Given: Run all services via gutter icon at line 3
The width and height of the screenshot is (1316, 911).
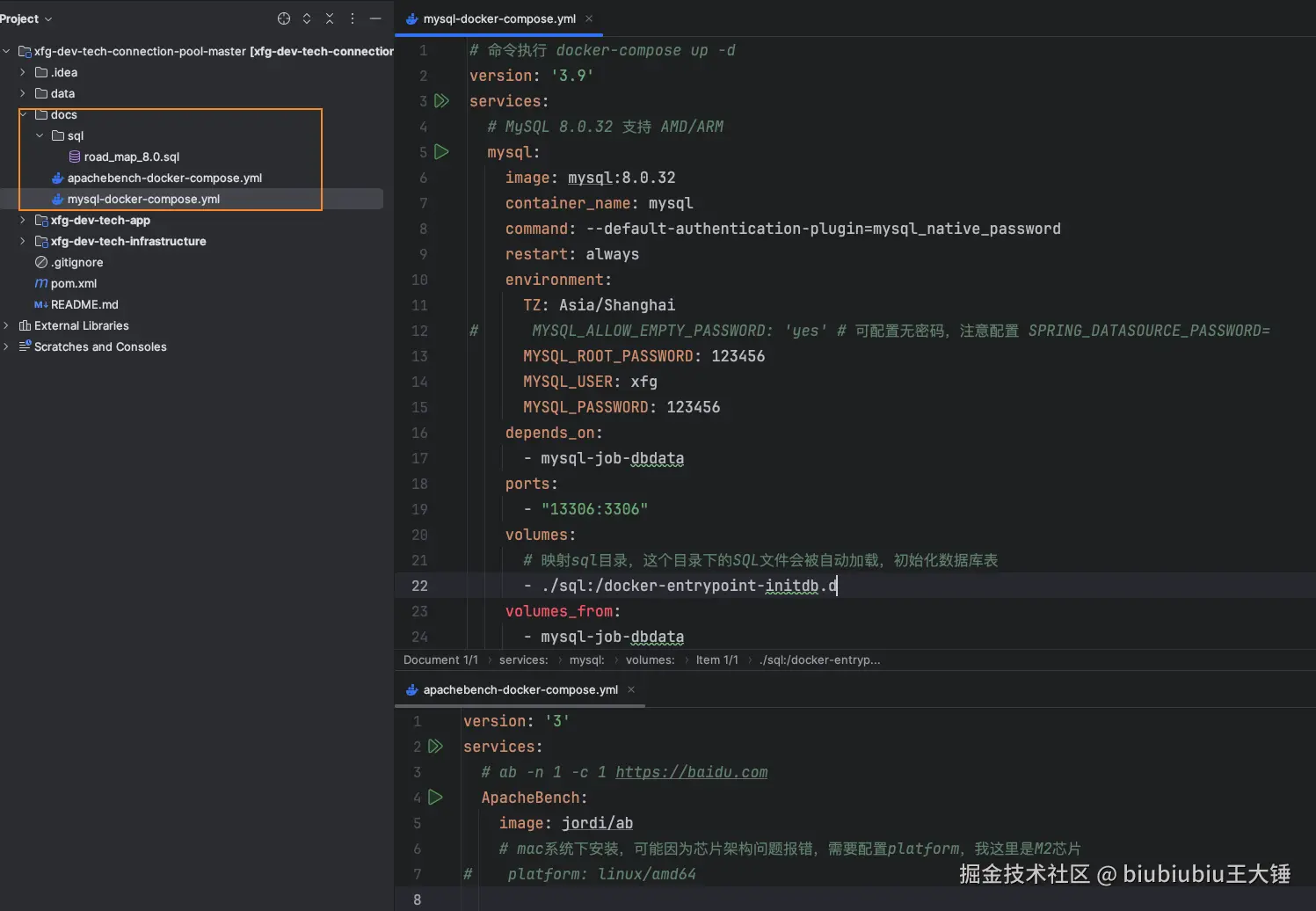Looking at the screenshot, I should click(x=442, y=101).
